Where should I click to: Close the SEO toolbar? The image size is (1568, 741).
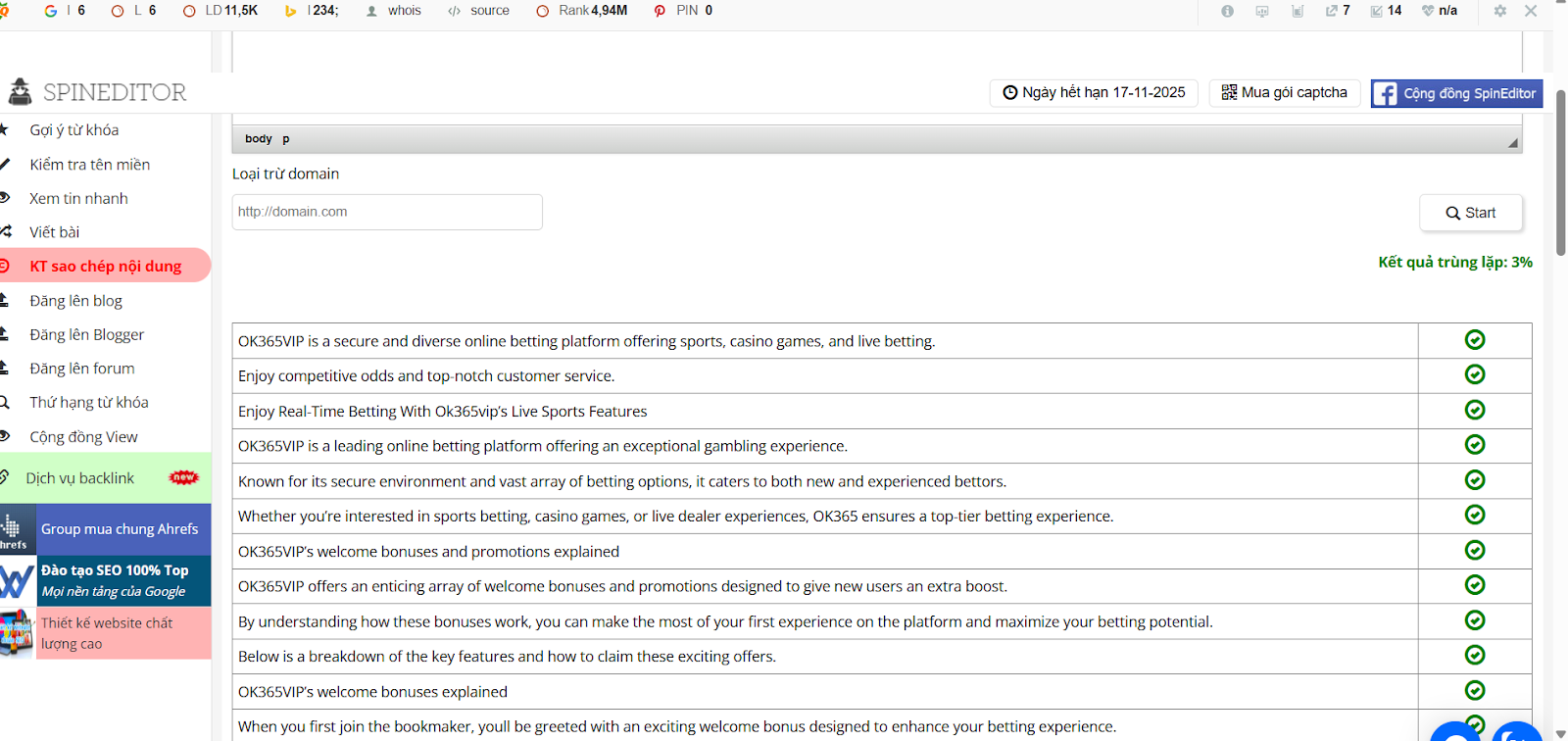(1531, 11)
